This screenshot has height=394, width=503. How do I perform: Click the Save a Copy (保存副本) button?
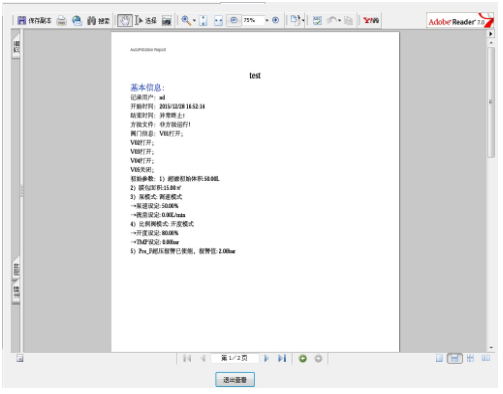click(x=34, y=21)
